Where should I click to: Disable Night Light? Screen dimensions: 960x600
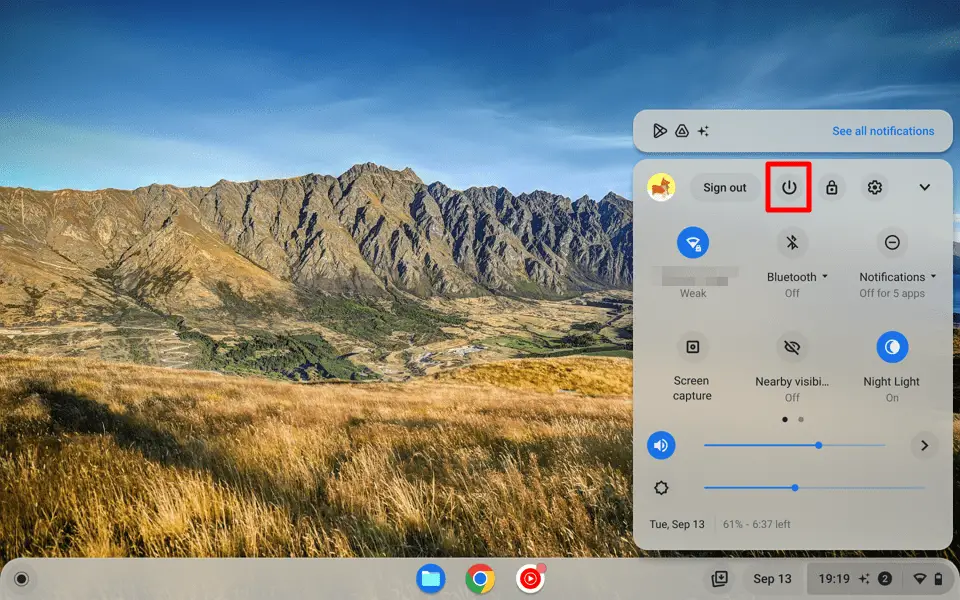pos(891,347)
